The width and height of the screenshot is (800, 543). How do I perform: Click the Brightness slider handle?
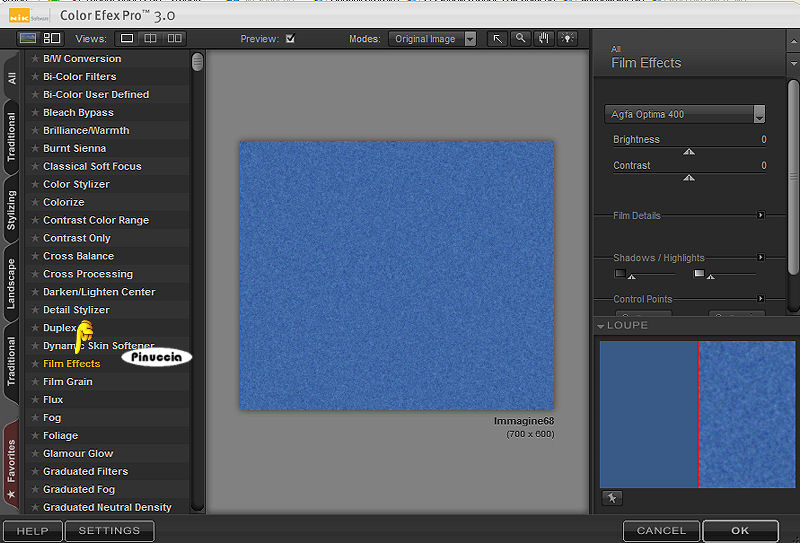tap(689, 152)
